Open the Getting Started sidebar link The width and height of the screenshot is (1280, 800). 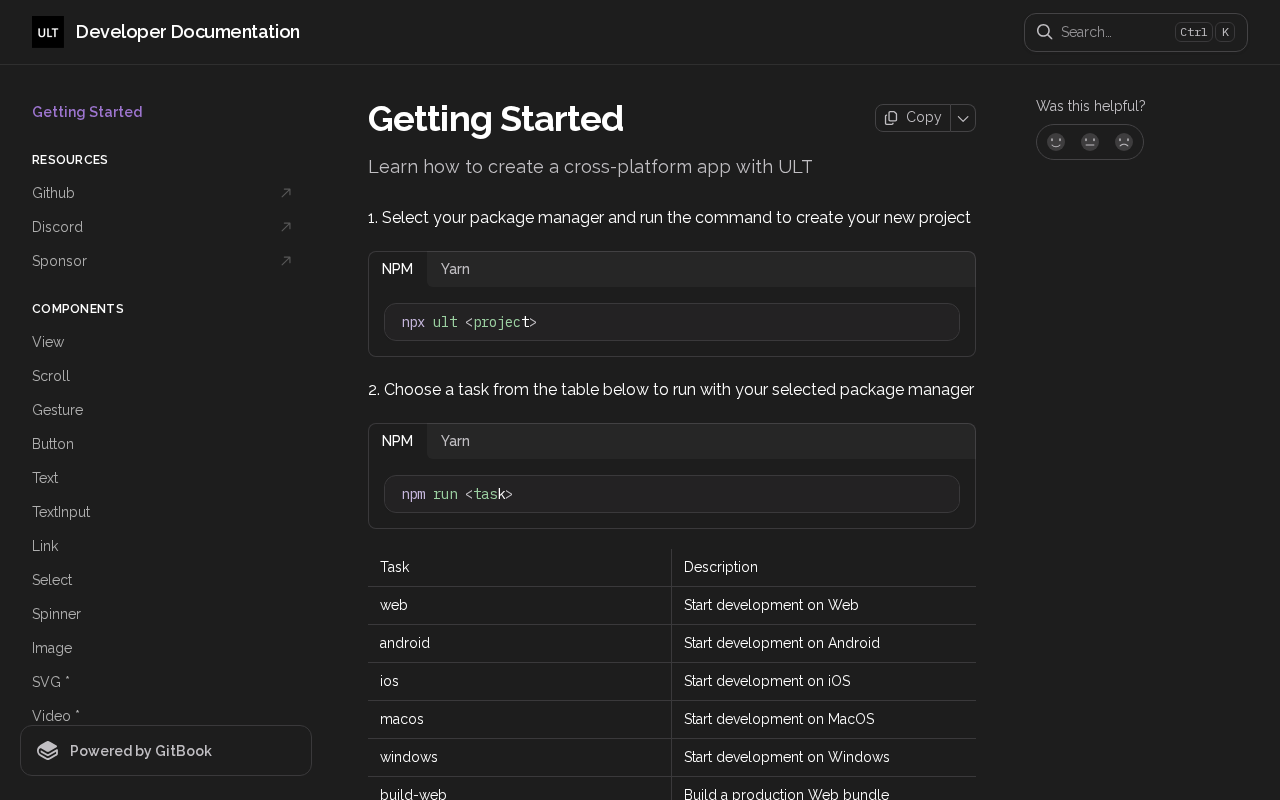tap(87, 112)
